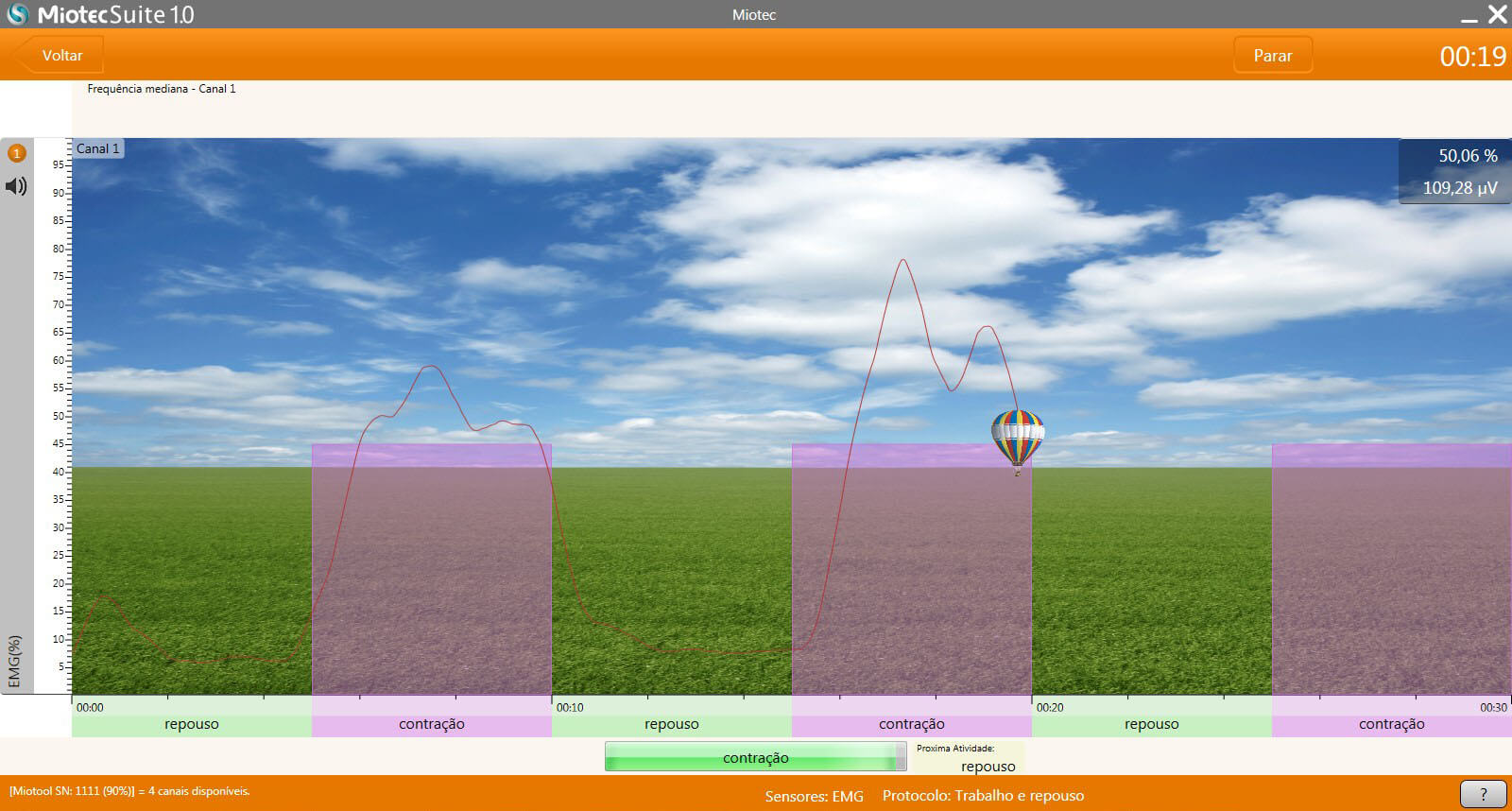Click Protocolo: Trabalho e repouso status text
This screenshot has width=1512, height=811.
pyautogui.click(x=983, y=796)
